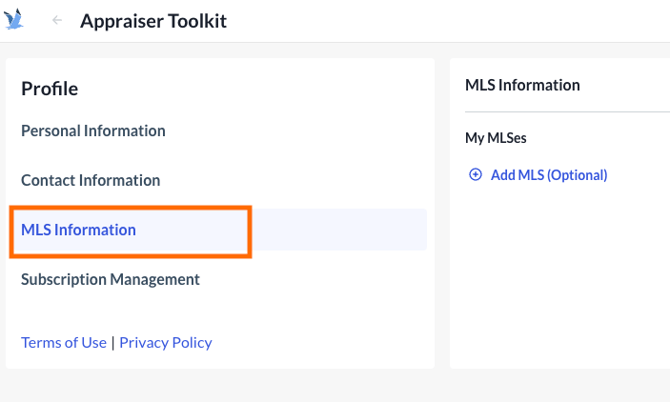
Task: Open the Terms of Use link
Action: [x=63, y=342]
